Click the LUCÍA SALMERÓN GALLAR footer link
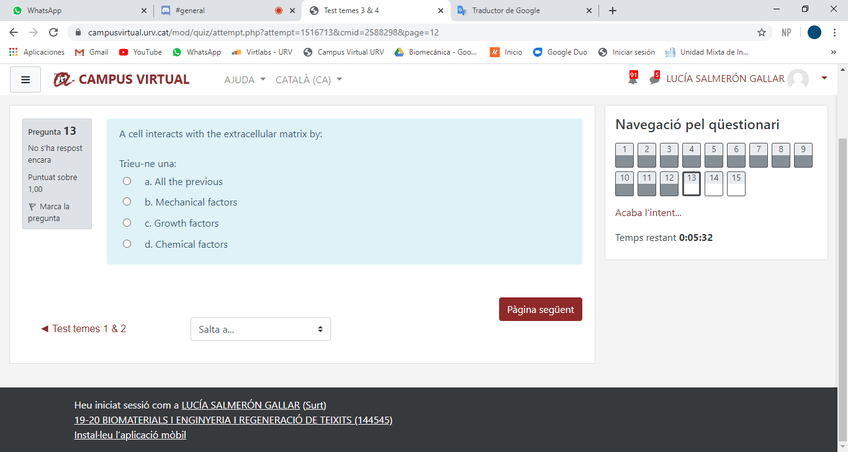The image size is (848, 452). tap(241, 405)
